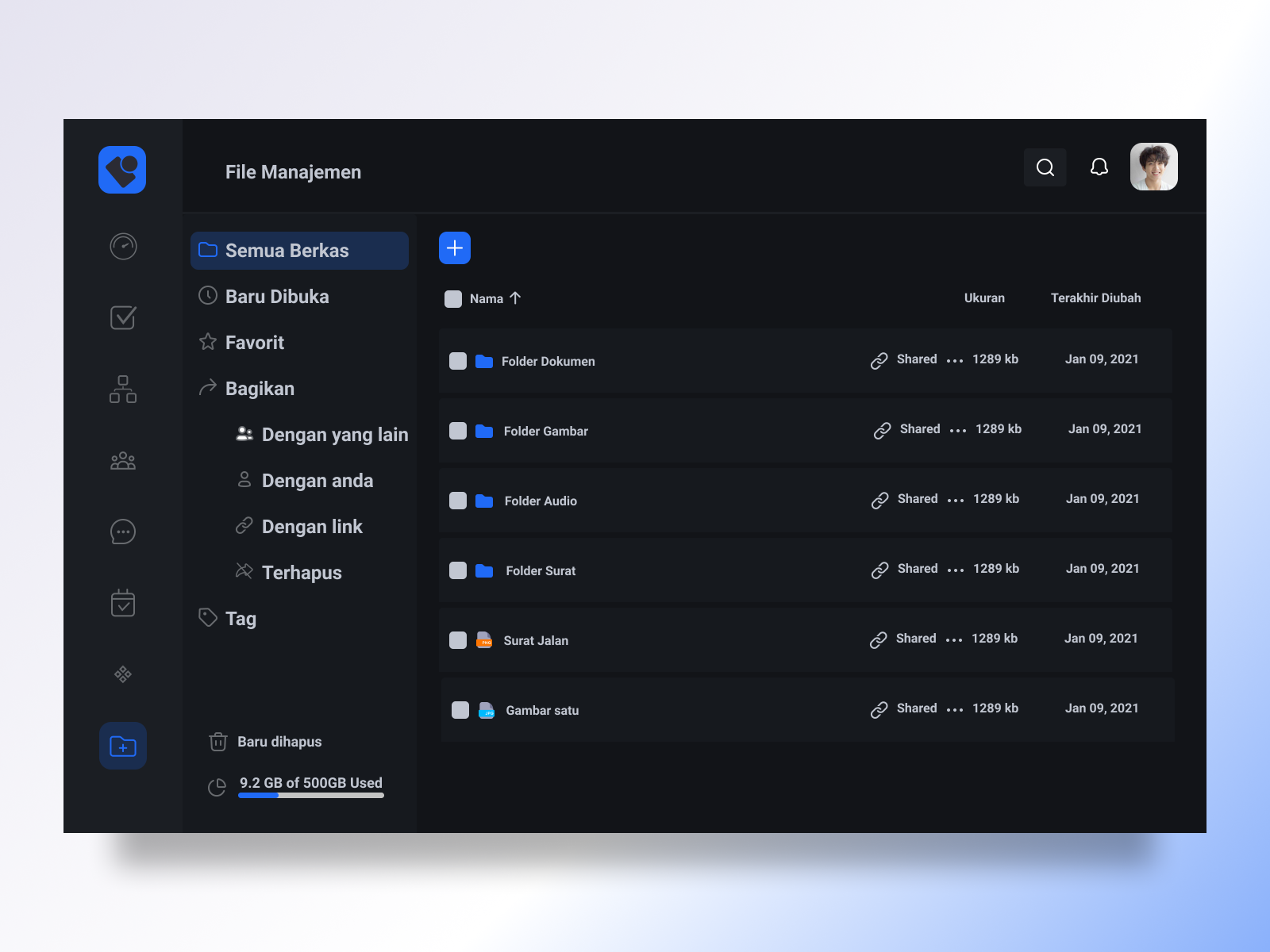This screenshot has height=952, width=1270.
Task: Toggle Nama column sort arrow
Action: click(x=515, y=298)
